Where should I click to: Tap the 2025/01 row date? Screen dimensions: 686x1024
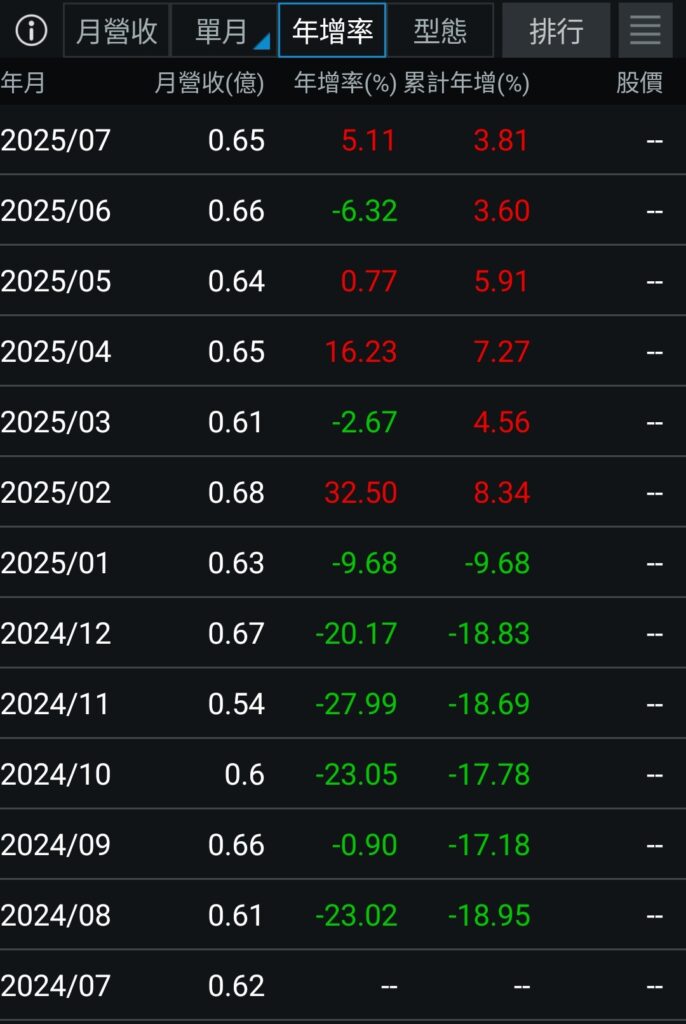click(x=56, y=563)
